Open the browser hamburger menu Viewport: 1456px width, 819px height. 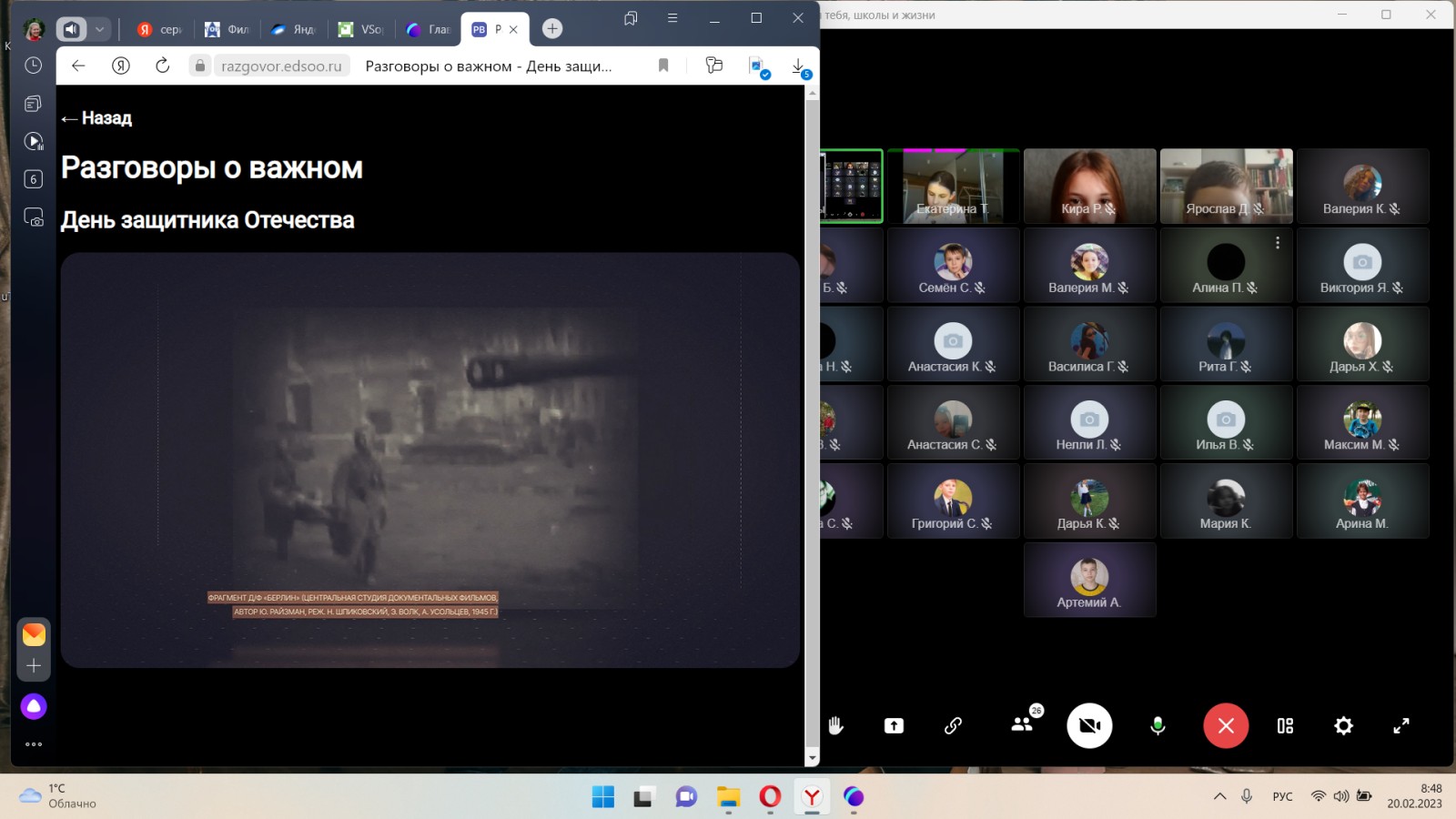[672, 18]
